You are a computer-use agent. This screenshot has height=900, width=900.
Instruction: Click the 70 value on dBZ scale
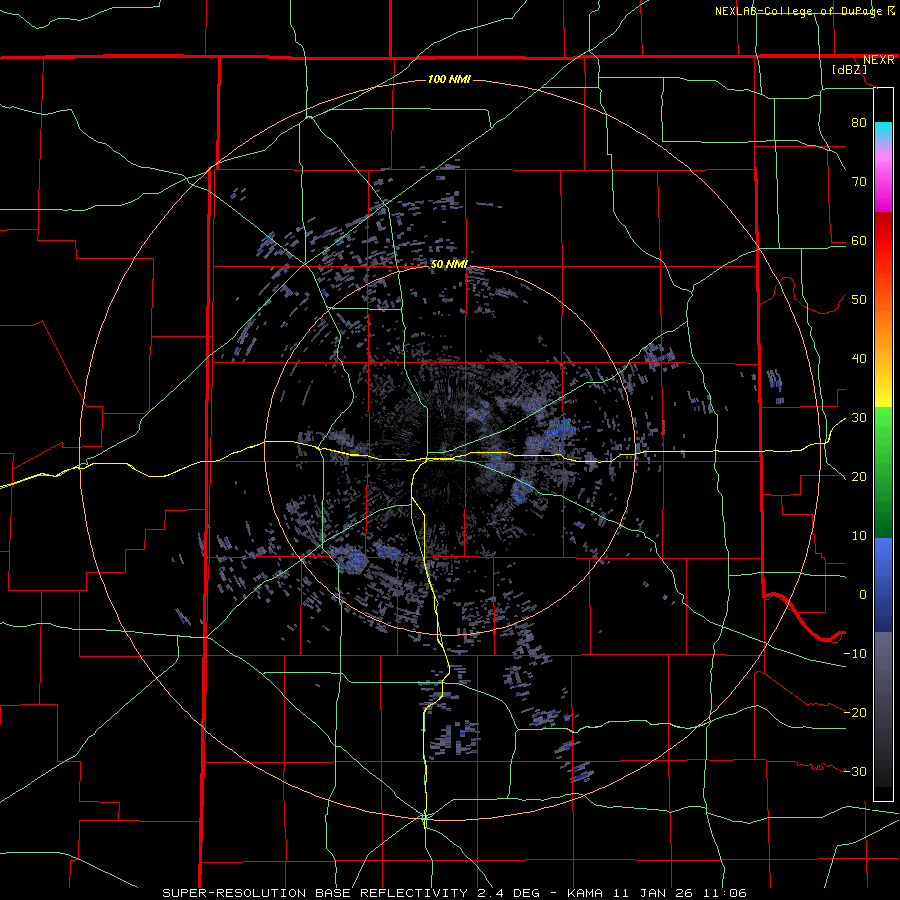(x=859, y=182)
